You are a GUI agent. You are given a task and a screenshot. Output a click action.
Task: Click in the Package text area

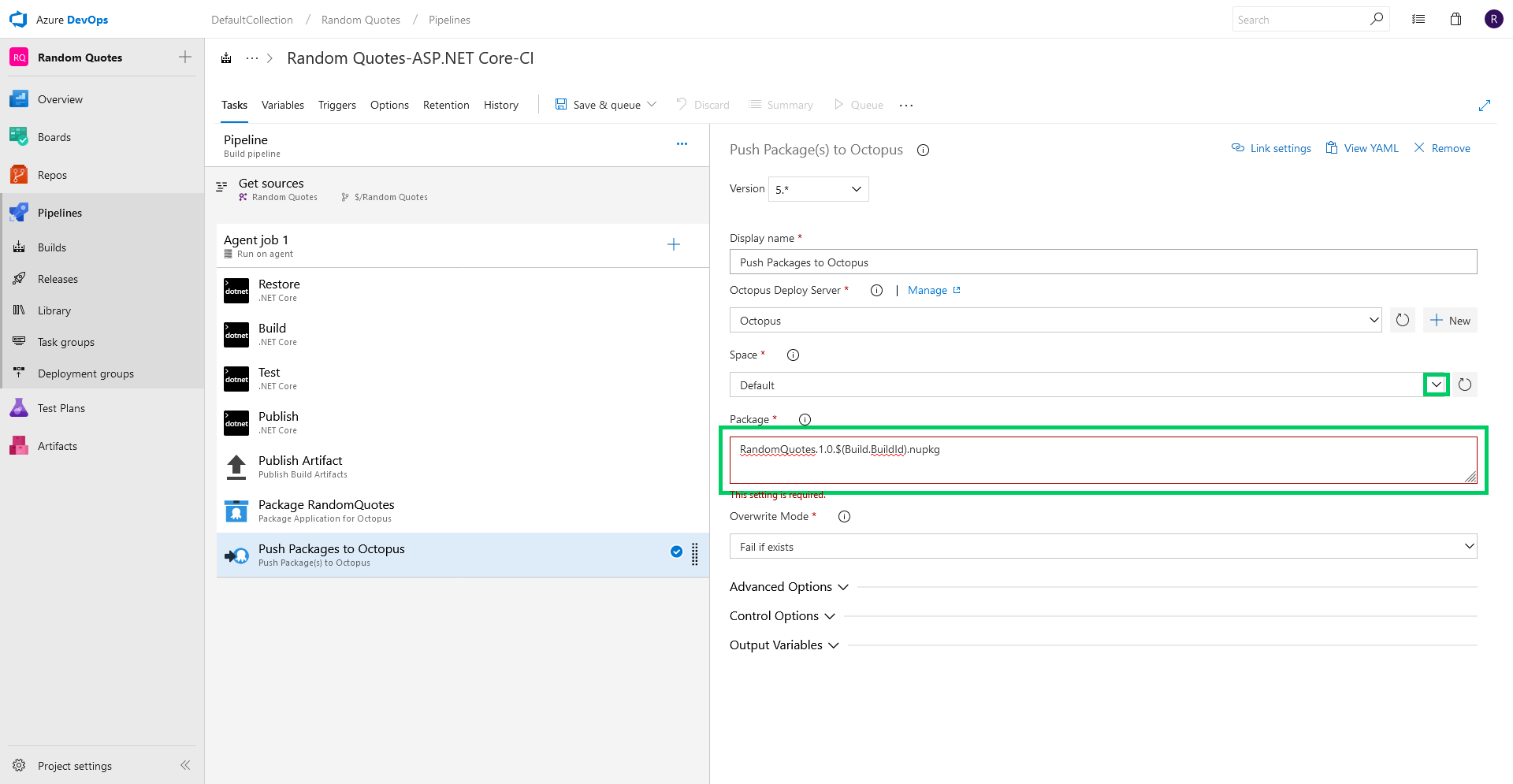[x=1103, y=460]
